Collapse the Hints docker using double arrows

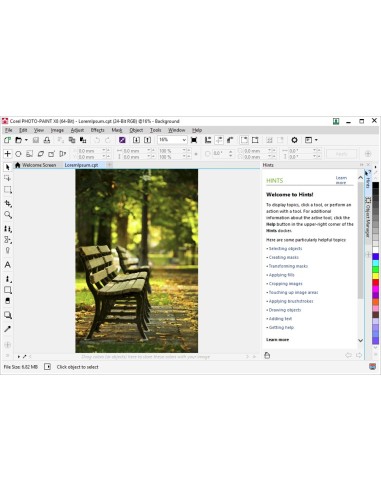click(361, 165)
